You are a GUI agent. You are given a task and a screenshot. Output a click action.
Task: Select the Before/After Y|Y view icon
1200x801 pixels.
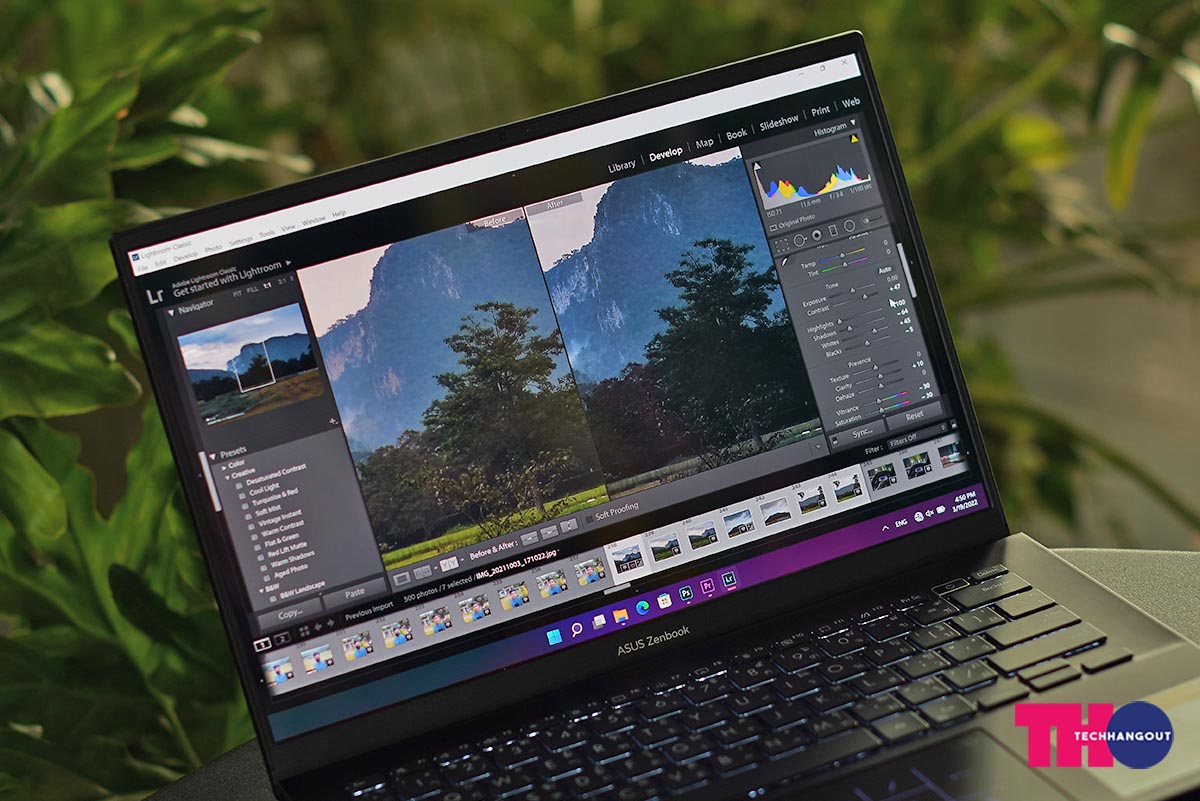(450, 564)
